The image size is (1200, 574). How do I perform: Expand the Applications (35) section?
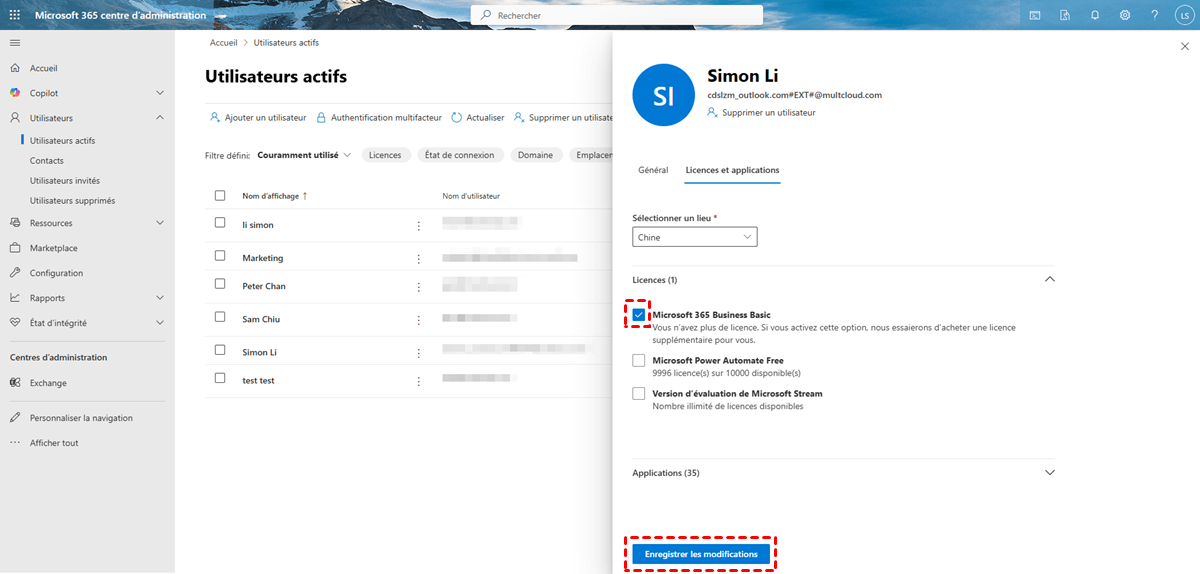1049,472
